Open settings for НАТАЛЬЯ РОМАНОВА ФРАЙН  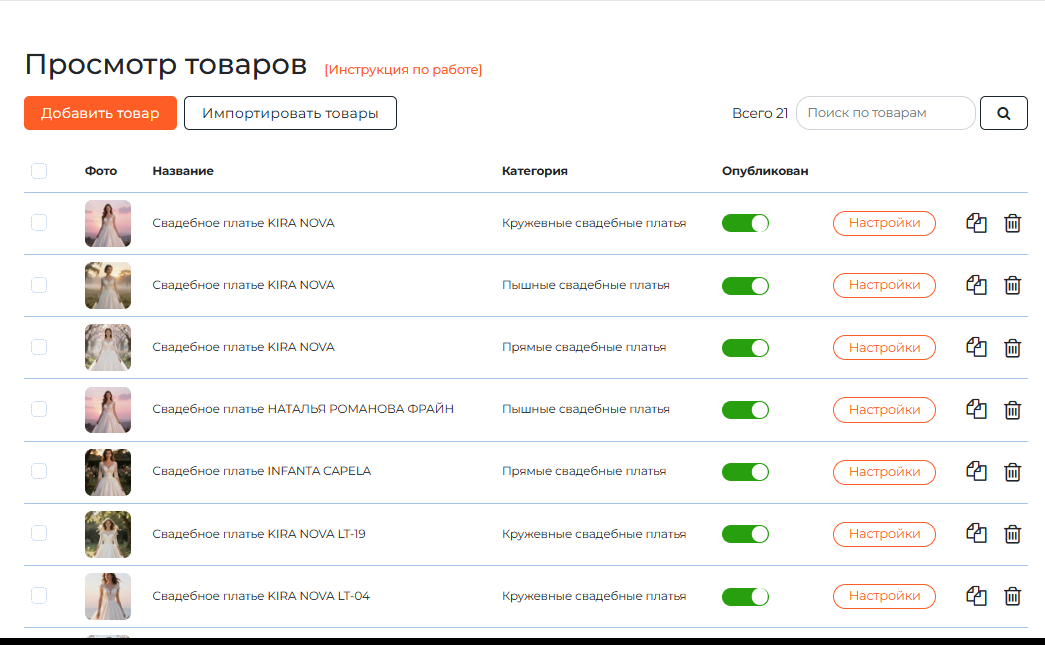tap(884, 410)
